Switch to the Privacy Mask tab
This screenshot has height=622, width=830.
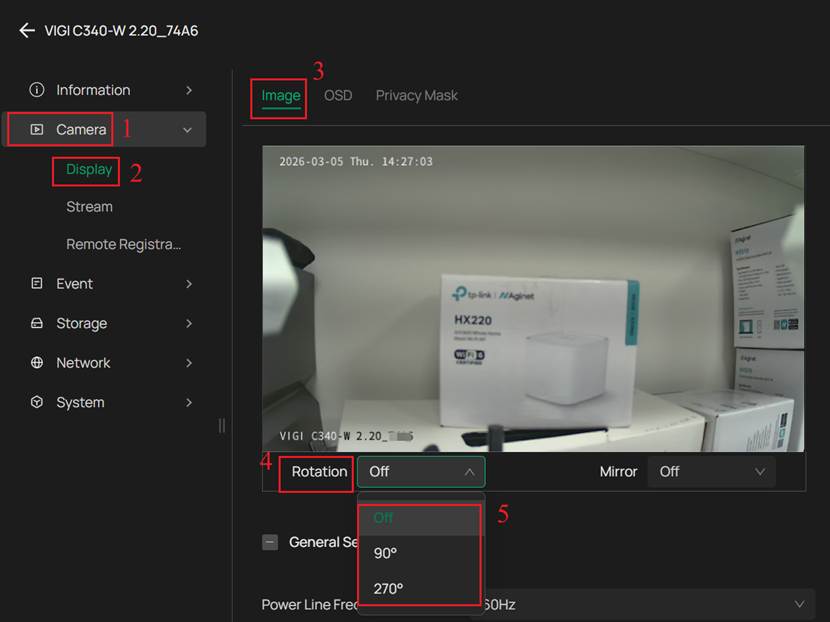(416, 95)
